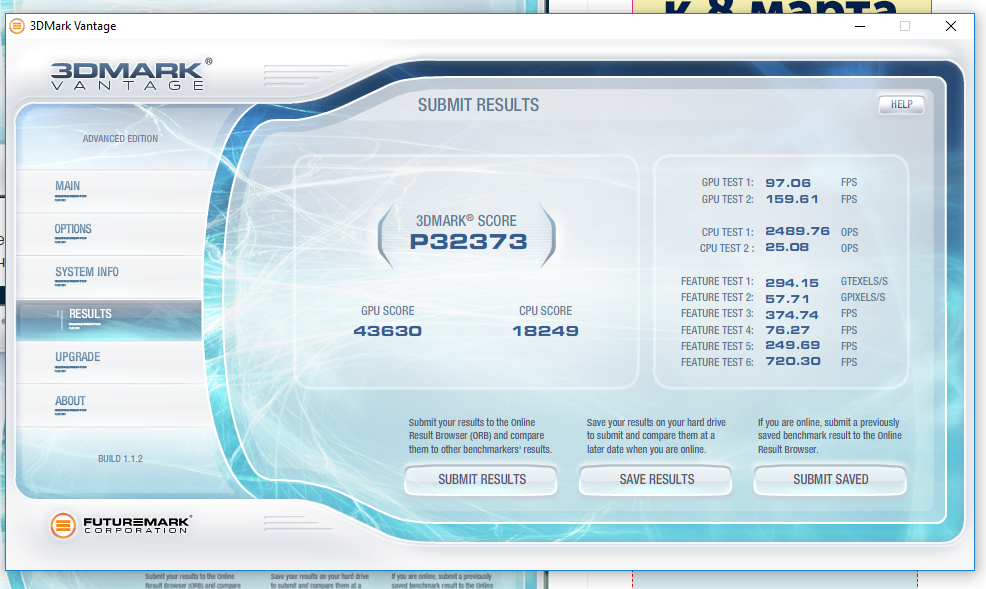Click the SUBMIT SAVED button
Image resolution: width=986 pixels, height=589 pixels.
[831, 480]
